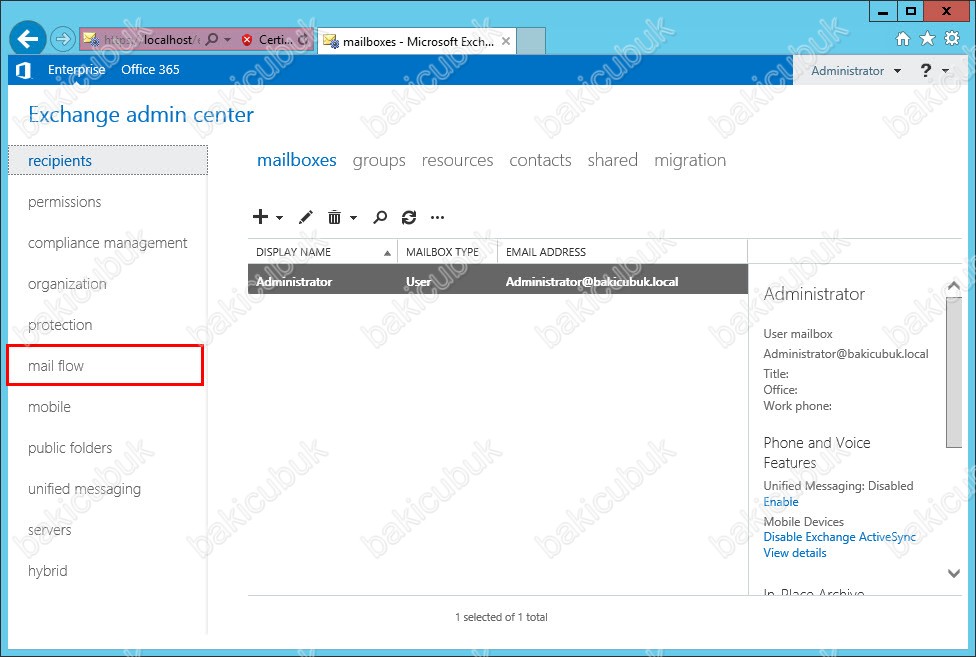Switch to the Enterprise link
The image size is (976, 657).
tap(77, 70)
